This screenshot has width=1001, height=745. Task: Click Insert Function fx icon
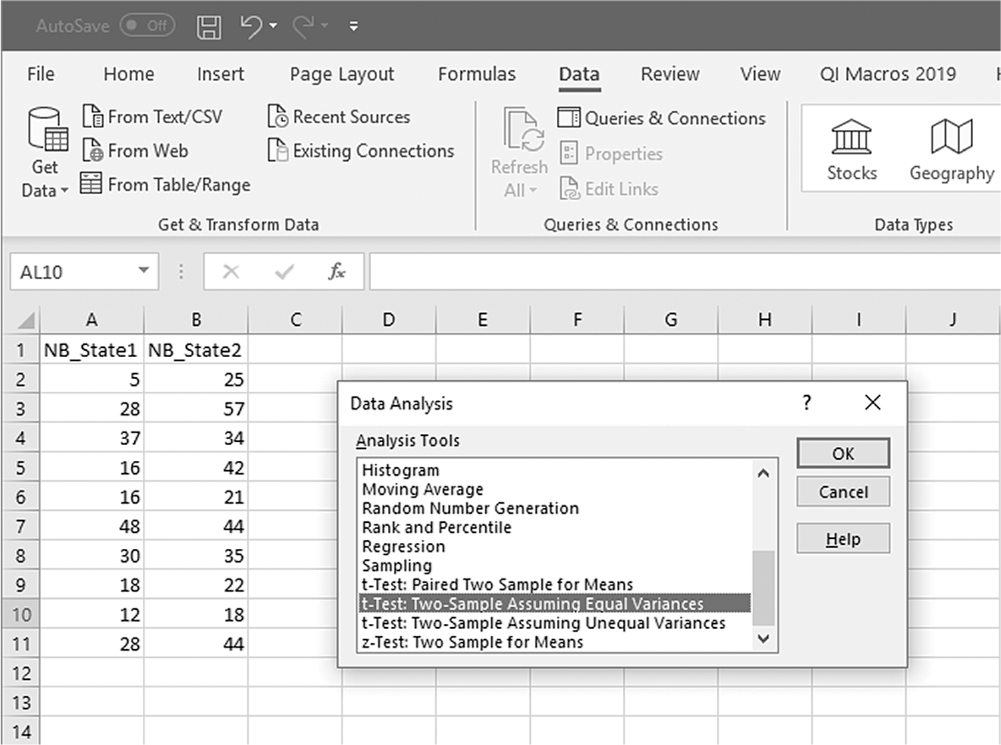[336, 271]
